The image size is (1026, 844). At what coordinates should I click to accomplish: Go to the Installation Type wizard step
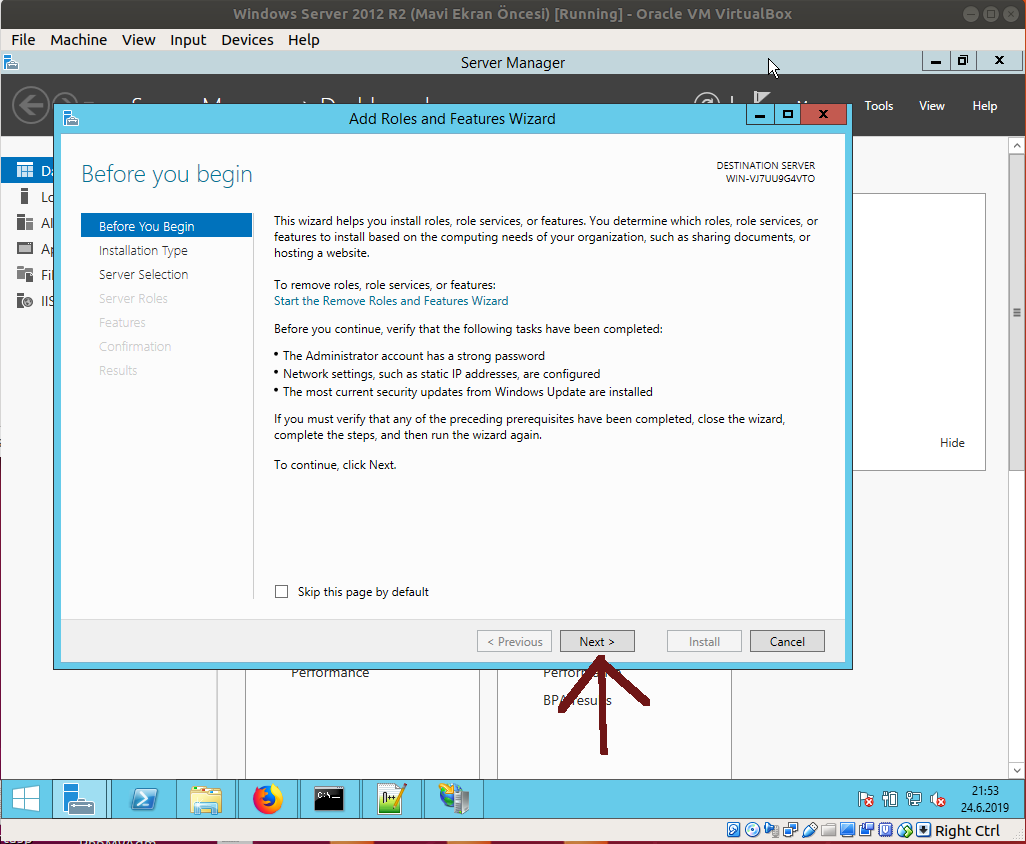143,251
